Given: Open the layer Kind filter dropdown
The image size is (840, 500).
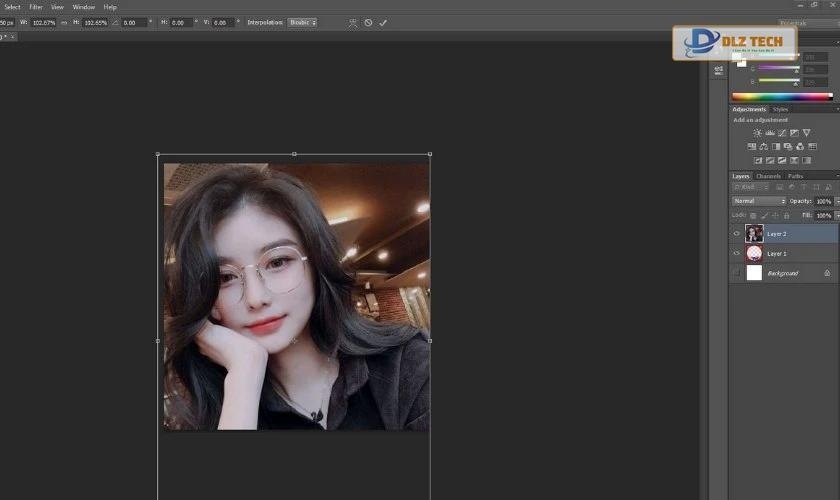Looking at the screenshot, I should point(747,187).
